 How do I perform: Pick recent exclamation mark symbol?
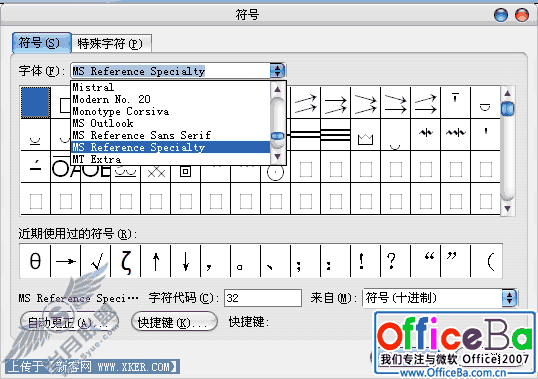[x=365, y=261]
